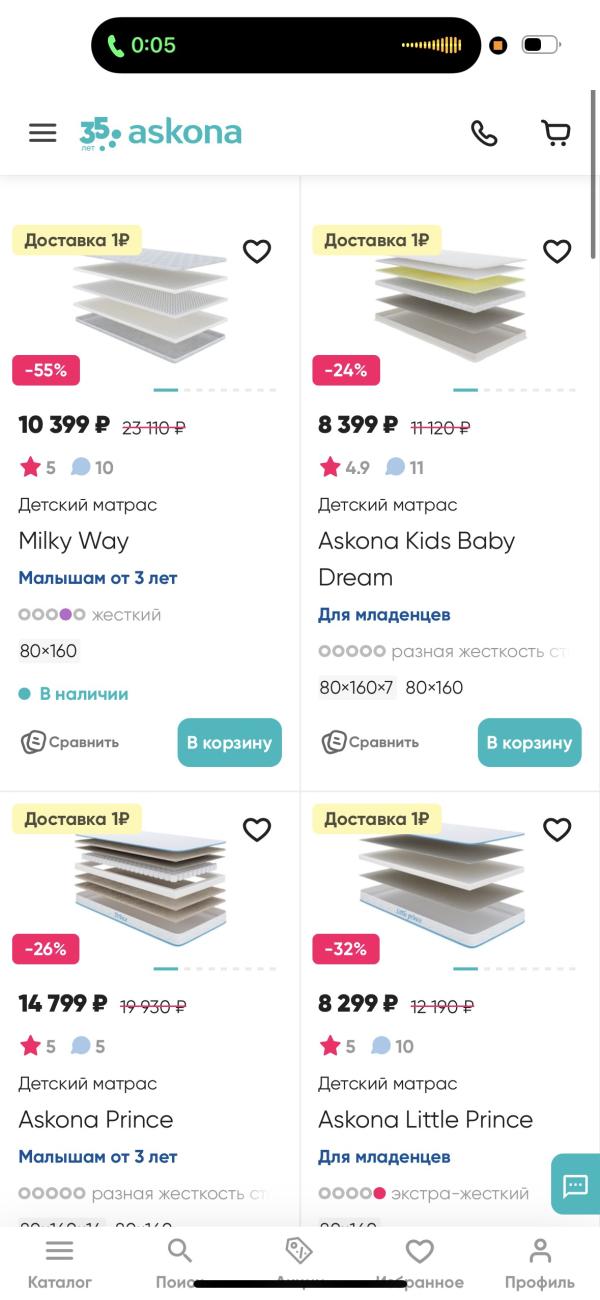This screenshot has height=1300, width=600.
Task: Open the Профиль tab
Action: [x=540, y=1264]
